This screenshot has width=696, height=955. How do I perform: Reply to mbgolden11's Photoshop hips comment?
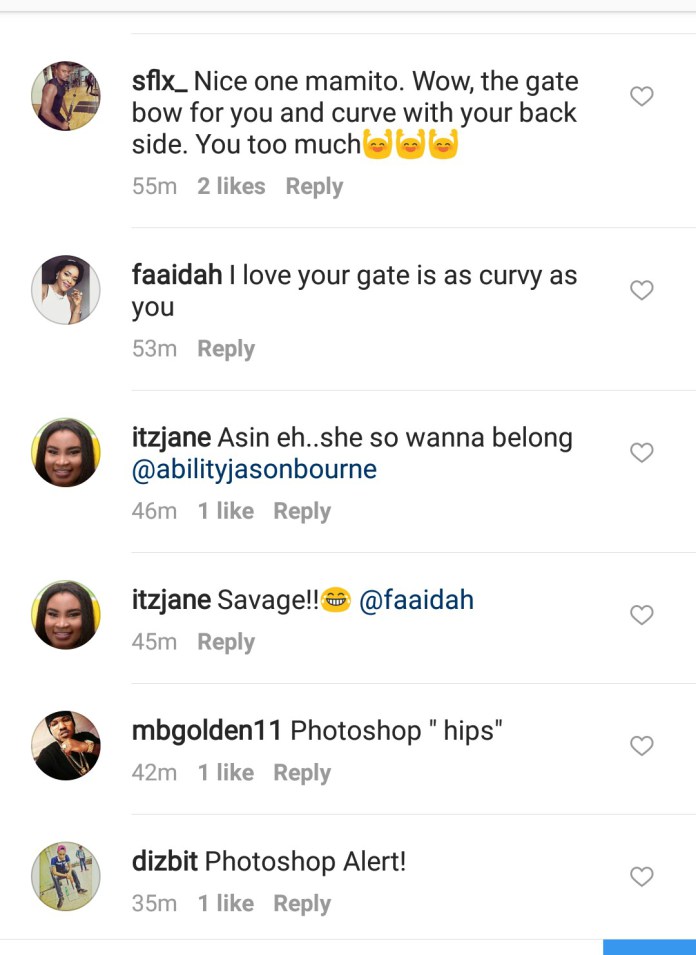(x=302, y=773)
